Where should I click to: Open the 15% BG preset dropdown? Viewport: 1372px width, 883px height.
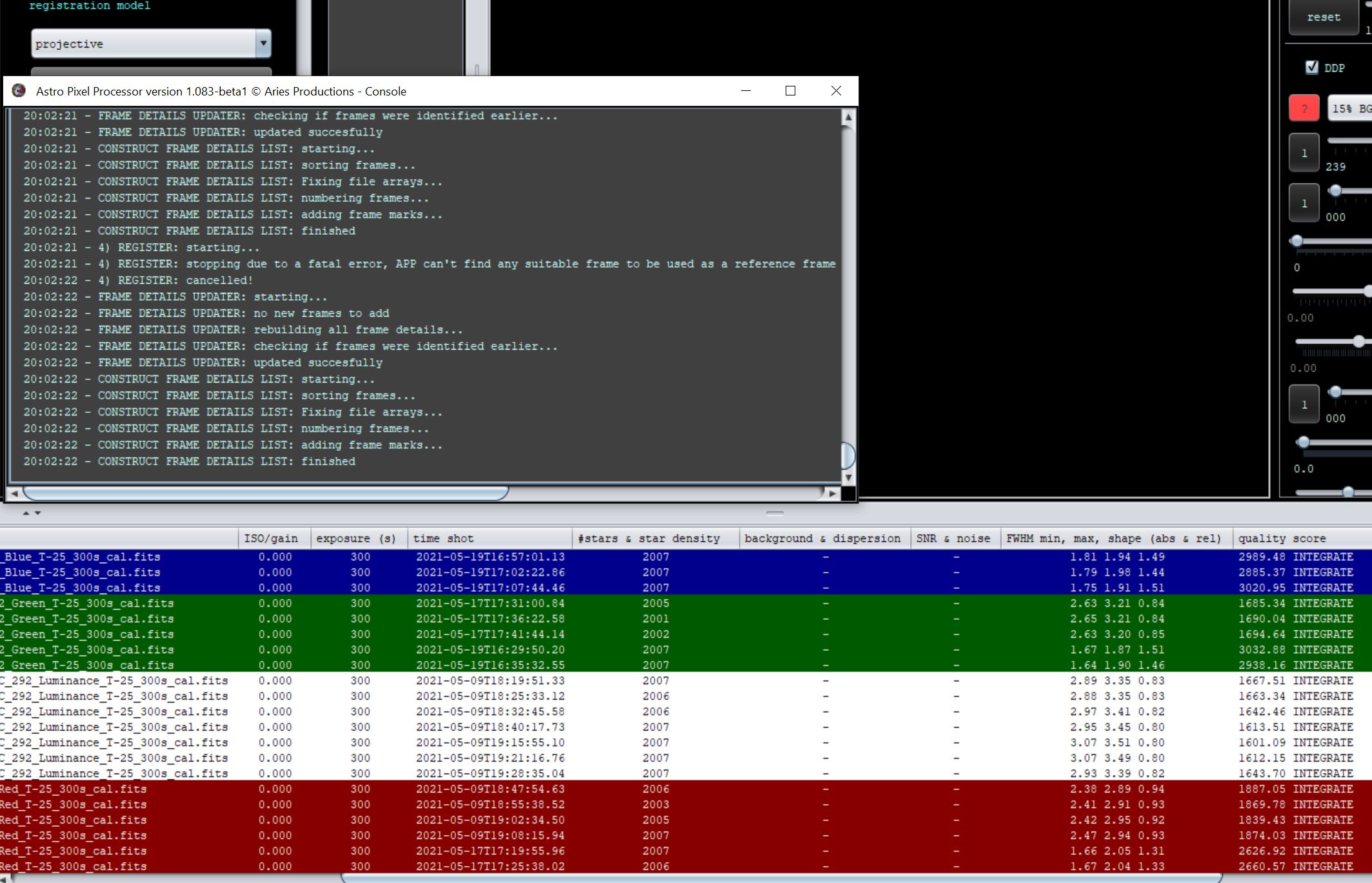click(x=1349, y=108)
